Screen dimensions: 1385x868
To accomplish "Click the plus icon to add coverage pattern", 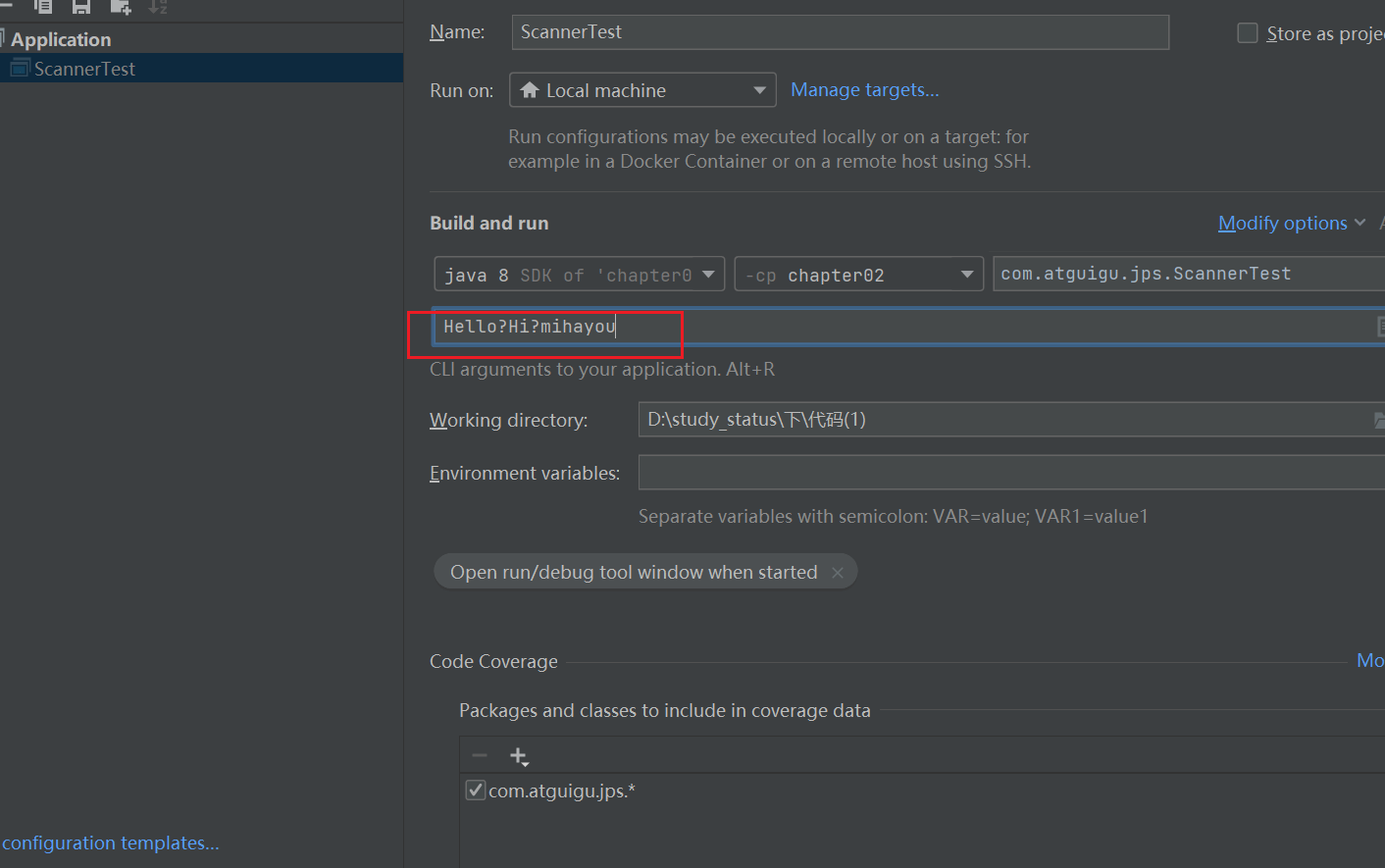I will 519,756.
